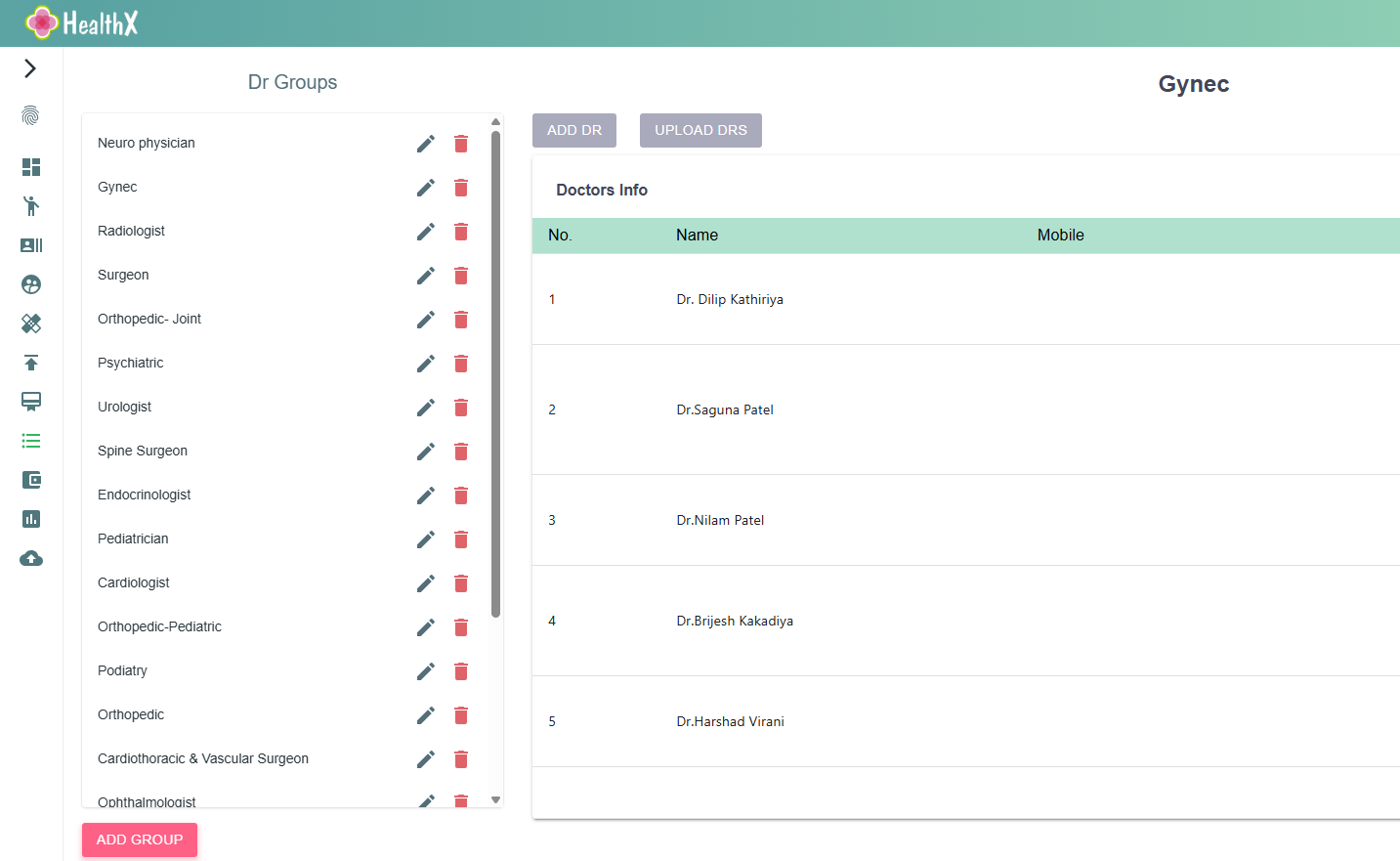This screenshot has width=1400, height=861.
Task: Select the bandage sidebar icon
Action: tap(30, 323)
